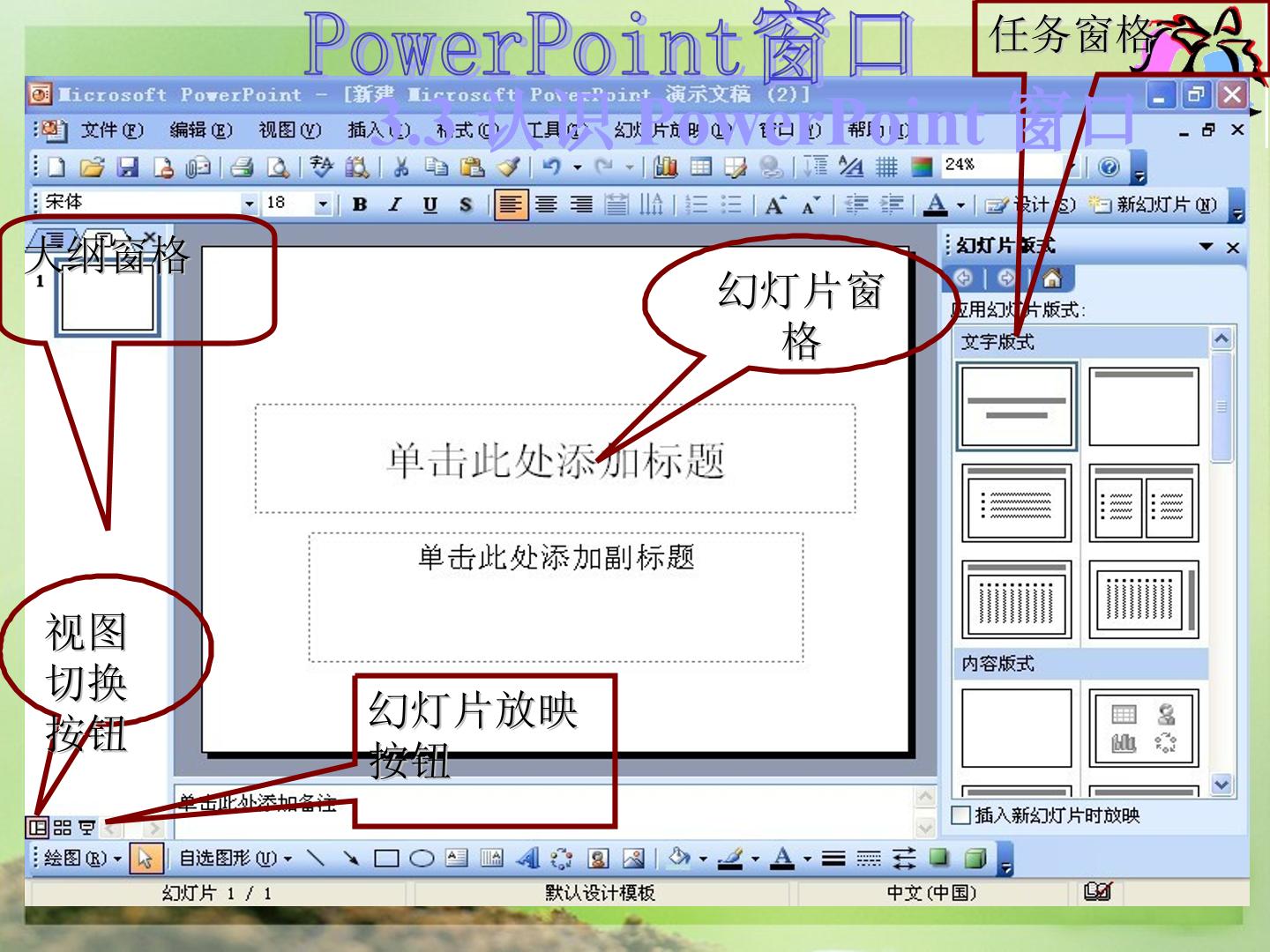Click the Cut scissors icon
This screenshot has width=1270, height=952.
(x=401, y=167)
